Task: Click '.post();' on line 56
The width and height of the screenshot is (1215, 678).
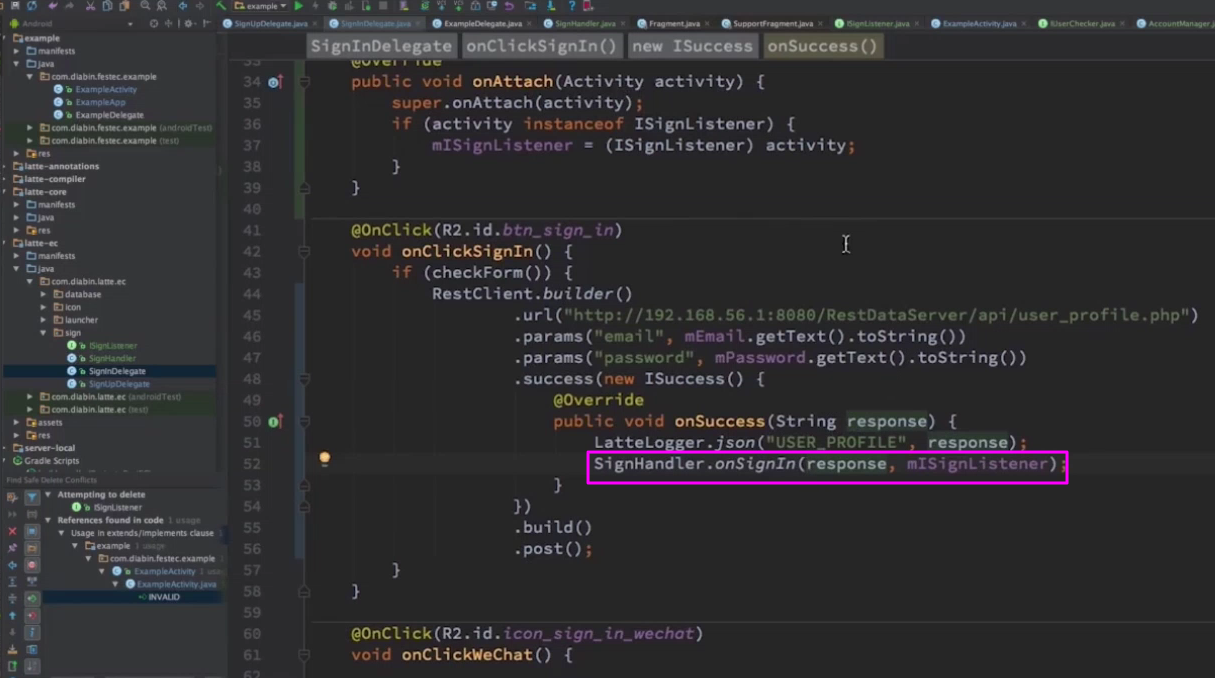Action: [554, 549]
